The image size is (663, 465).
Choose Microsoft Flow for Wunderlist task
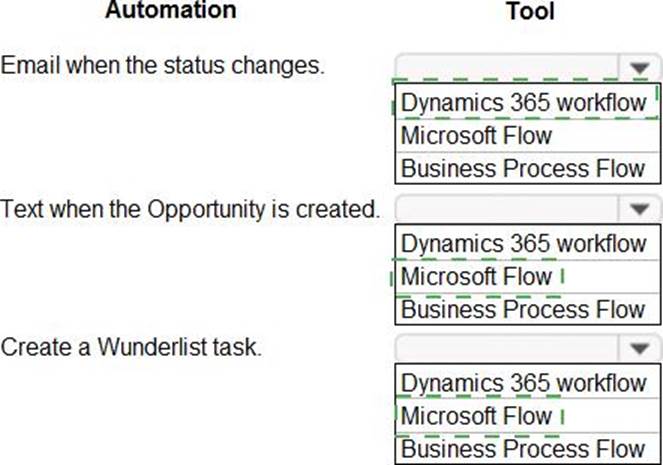coord(476,416)
